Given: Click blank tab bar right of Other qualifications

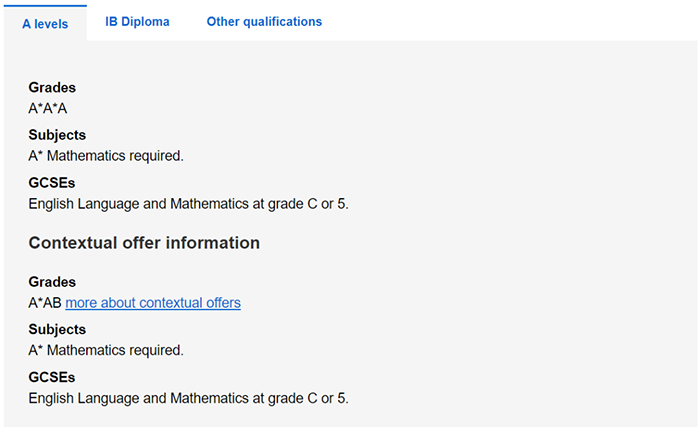Looking at the screenshot, I should tap(510, 22).
